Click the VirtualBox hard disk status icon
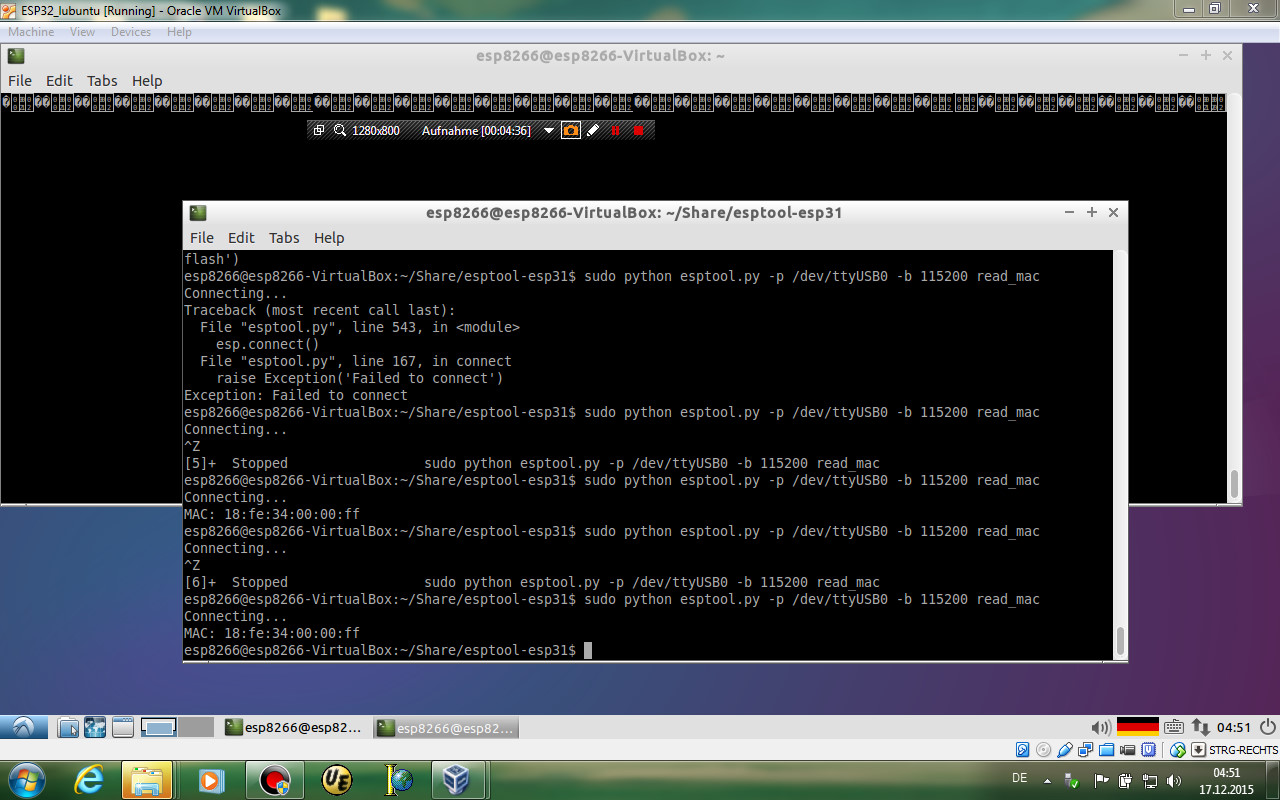Viewport: 1280px width, 800px height. 1023,750
